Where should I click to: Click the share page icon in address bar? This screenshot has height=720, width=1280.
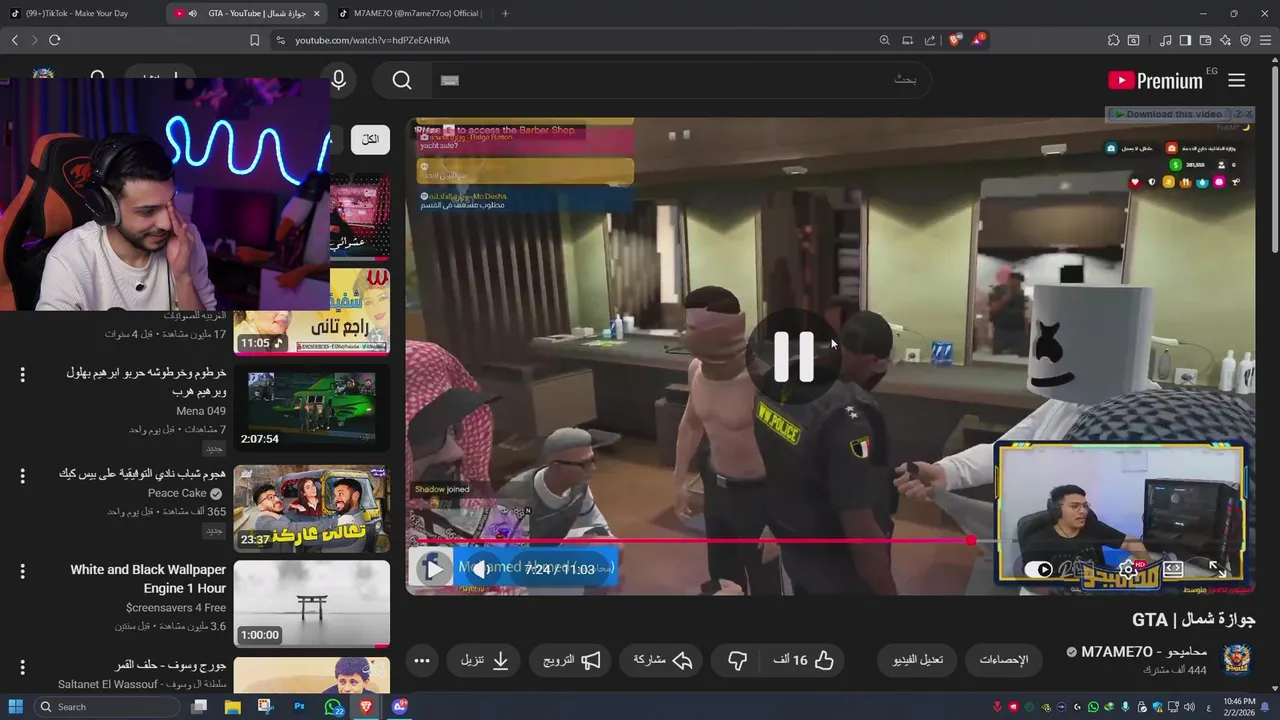click(x=930, y=40)
